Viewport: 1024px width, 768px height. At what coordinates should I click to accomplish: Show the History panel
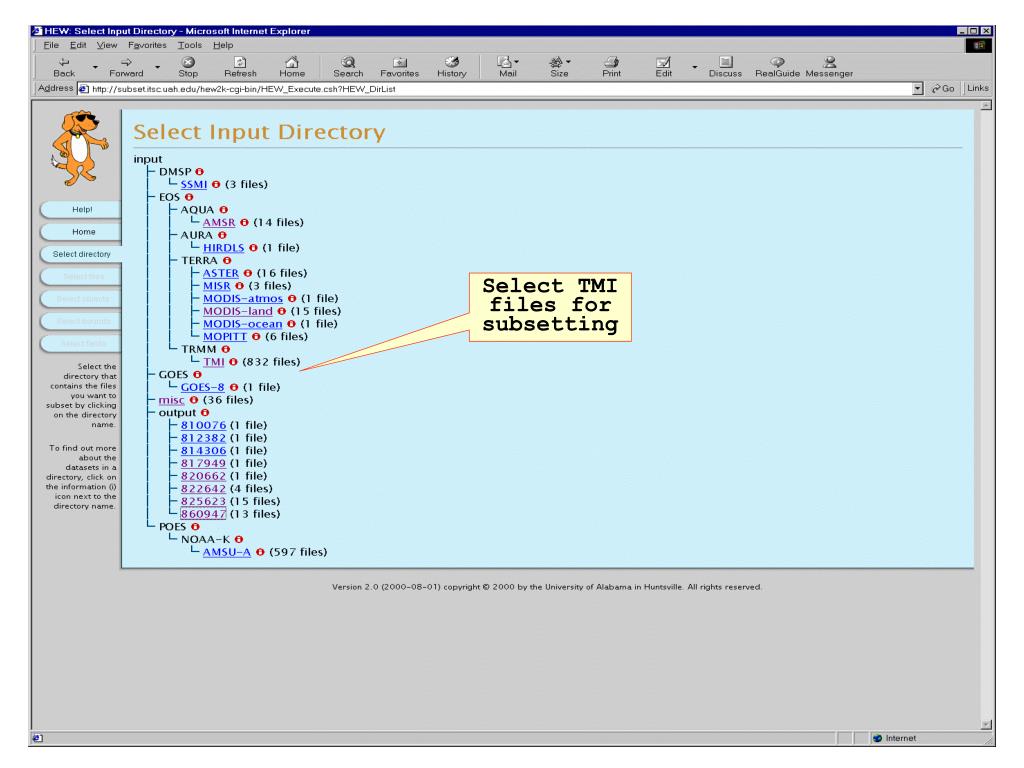452,67
